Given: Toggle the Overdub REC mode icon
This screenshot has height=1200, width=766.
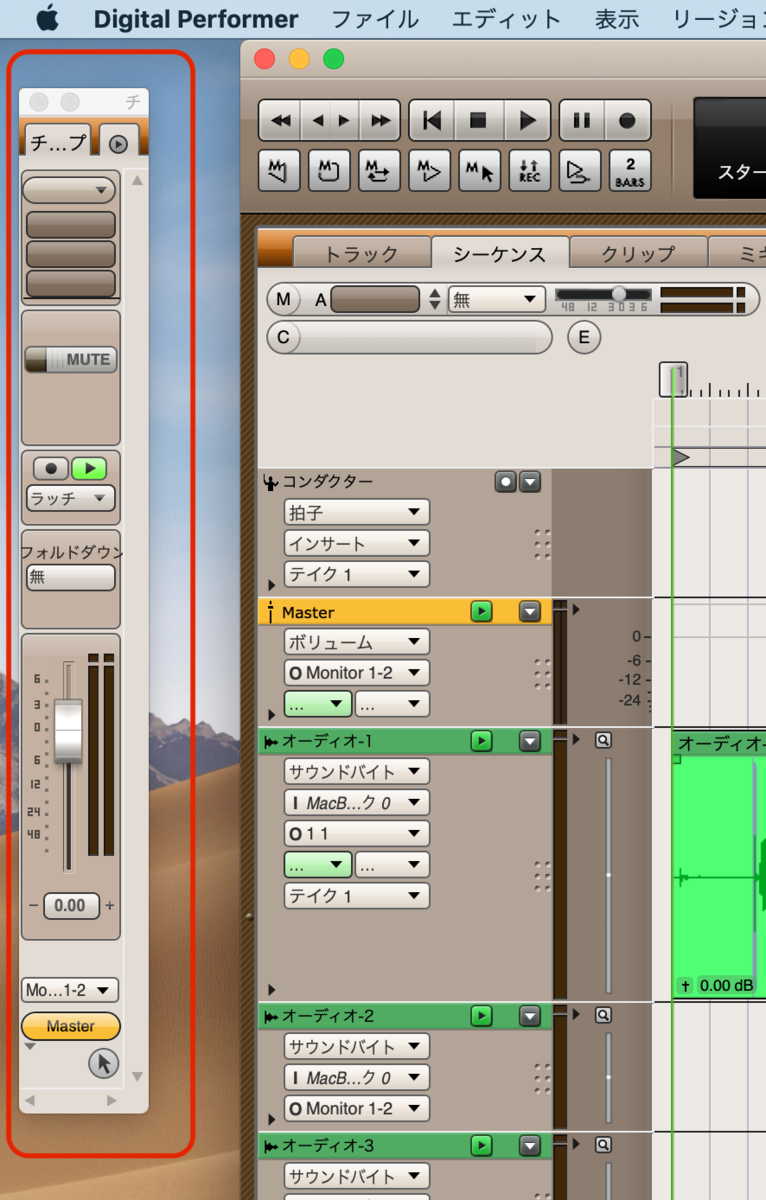Looking at the screenshot, I should (x=530, y=170).
